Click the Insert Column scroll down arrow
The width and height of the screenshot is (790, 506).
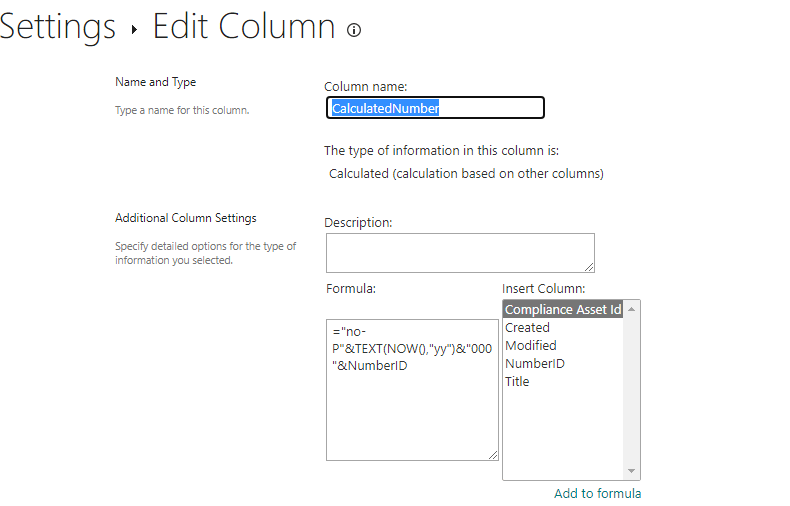[x=631, y=471]
